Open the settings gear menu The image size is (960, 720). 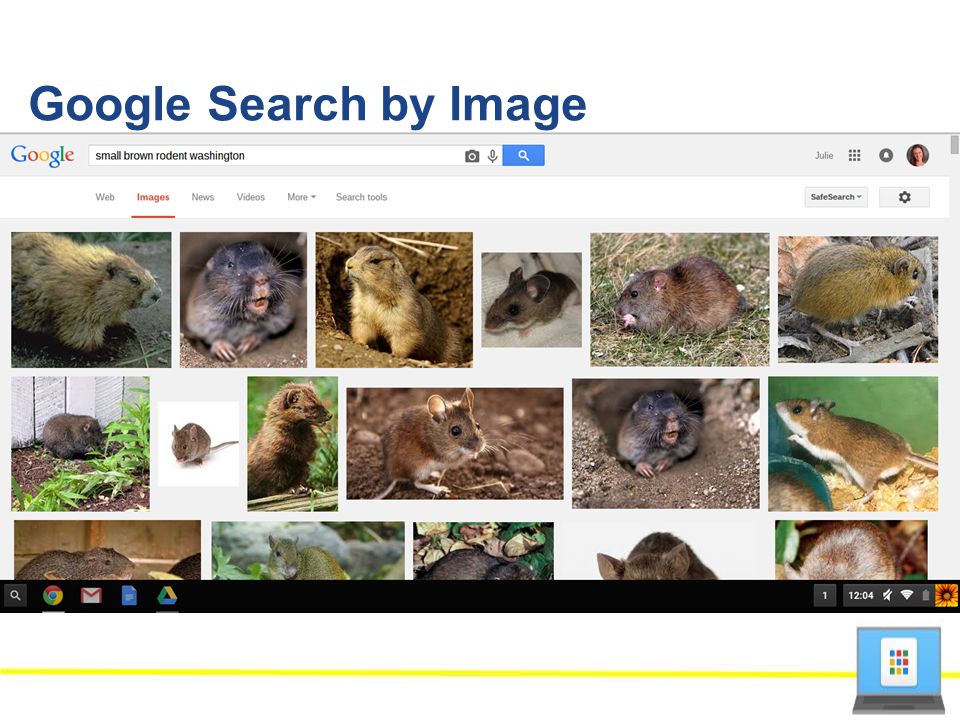point(904,197)
